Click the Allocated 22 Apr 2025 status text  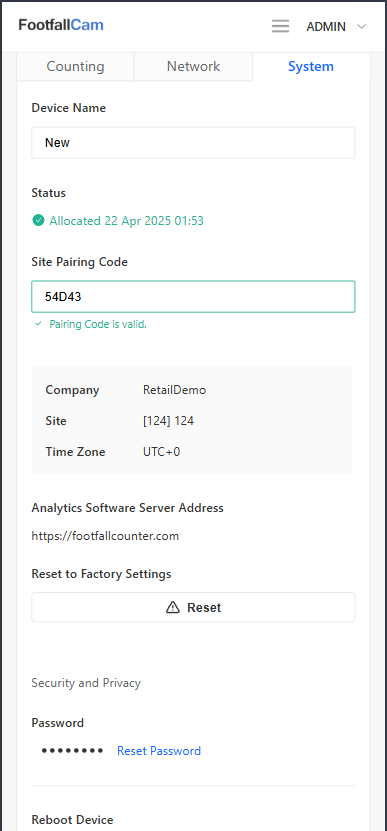pos(126,220)
